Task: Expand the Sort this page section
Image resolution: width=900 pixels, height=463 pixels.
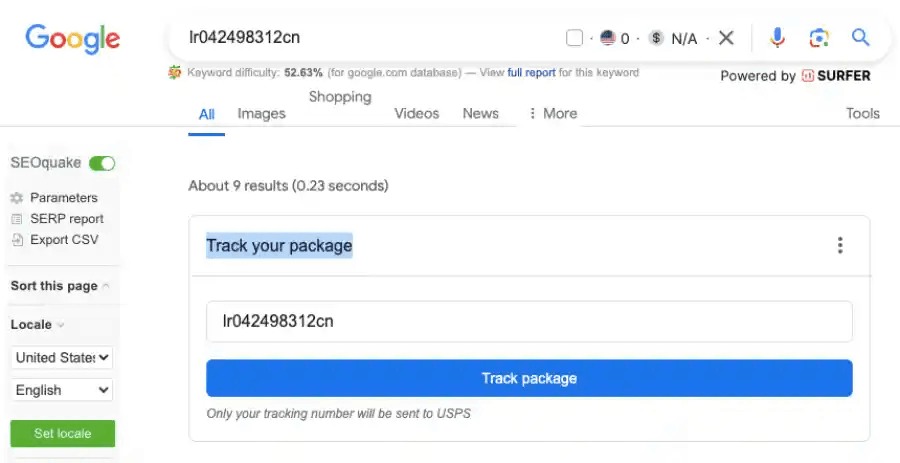Action: click(x=60, y=286)
